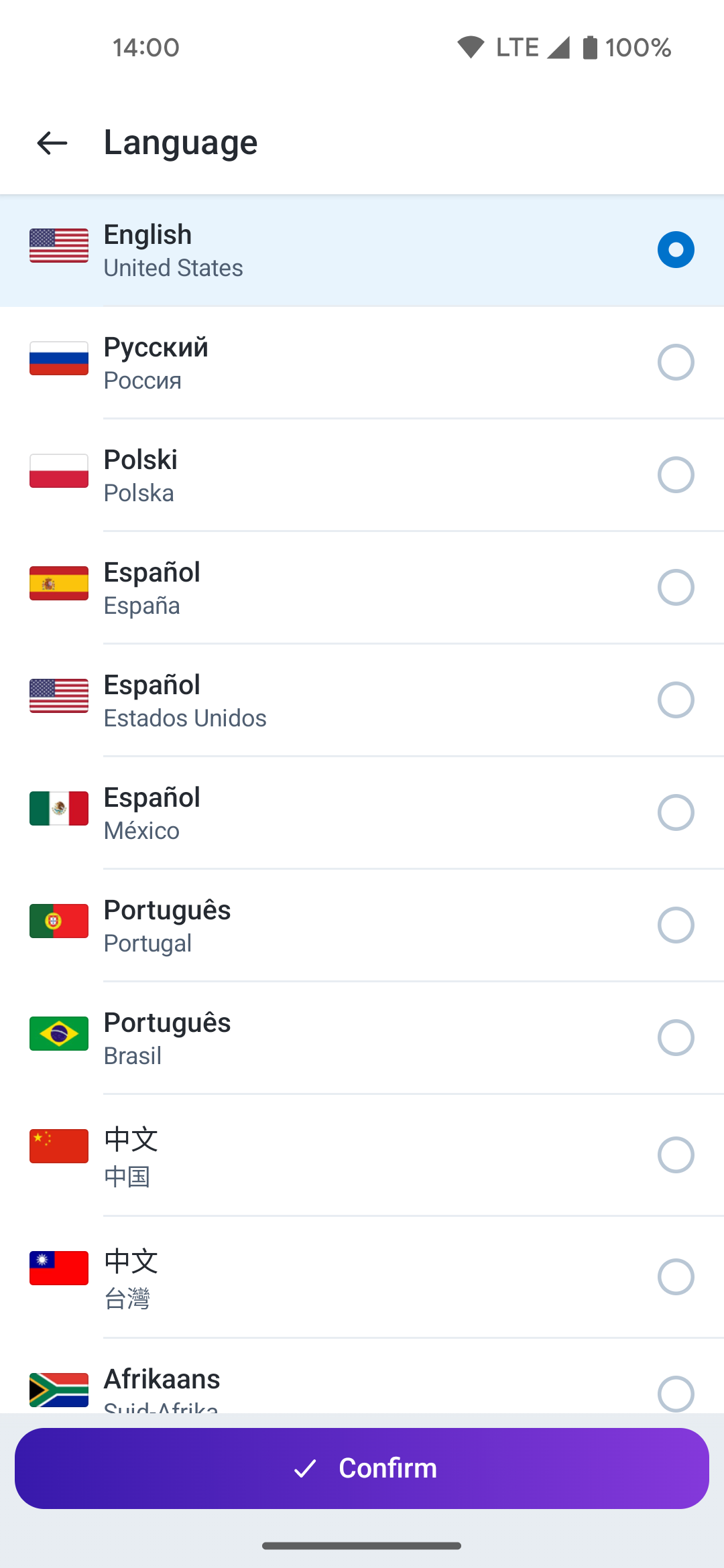This screenshot has height=1568, width=724.
Task: Tap the Mexico flag icon
Action: (59, 809)
